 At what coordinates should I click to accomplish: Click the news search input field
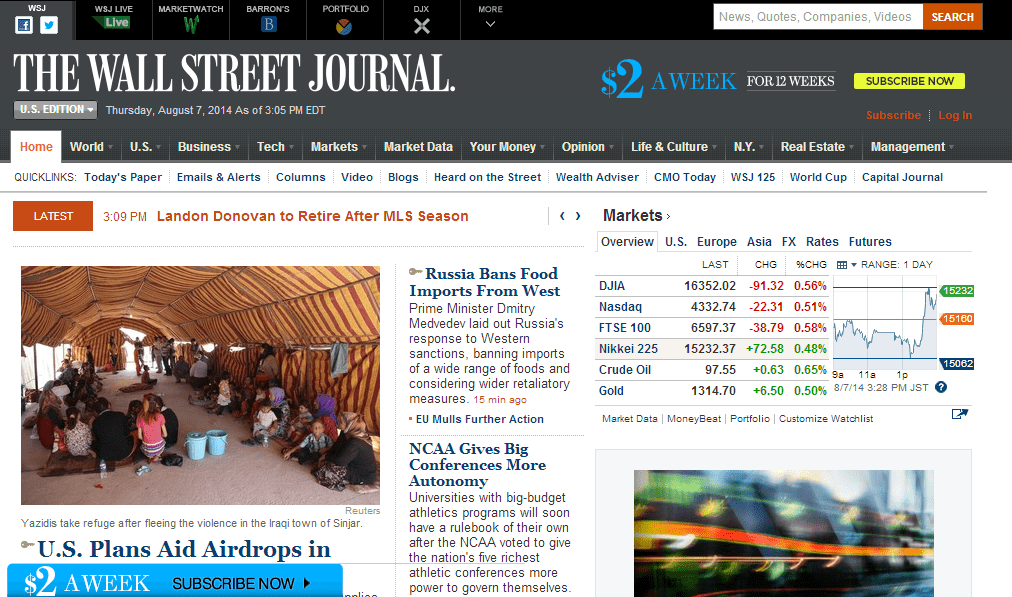[x=818, y=17]
